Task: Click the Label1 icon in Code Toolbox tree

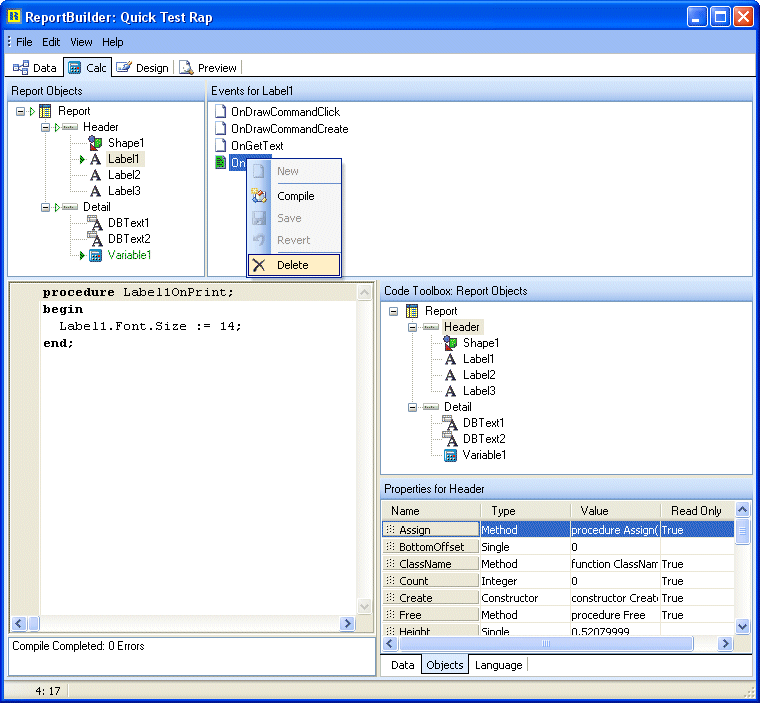Action: (450, 359)
